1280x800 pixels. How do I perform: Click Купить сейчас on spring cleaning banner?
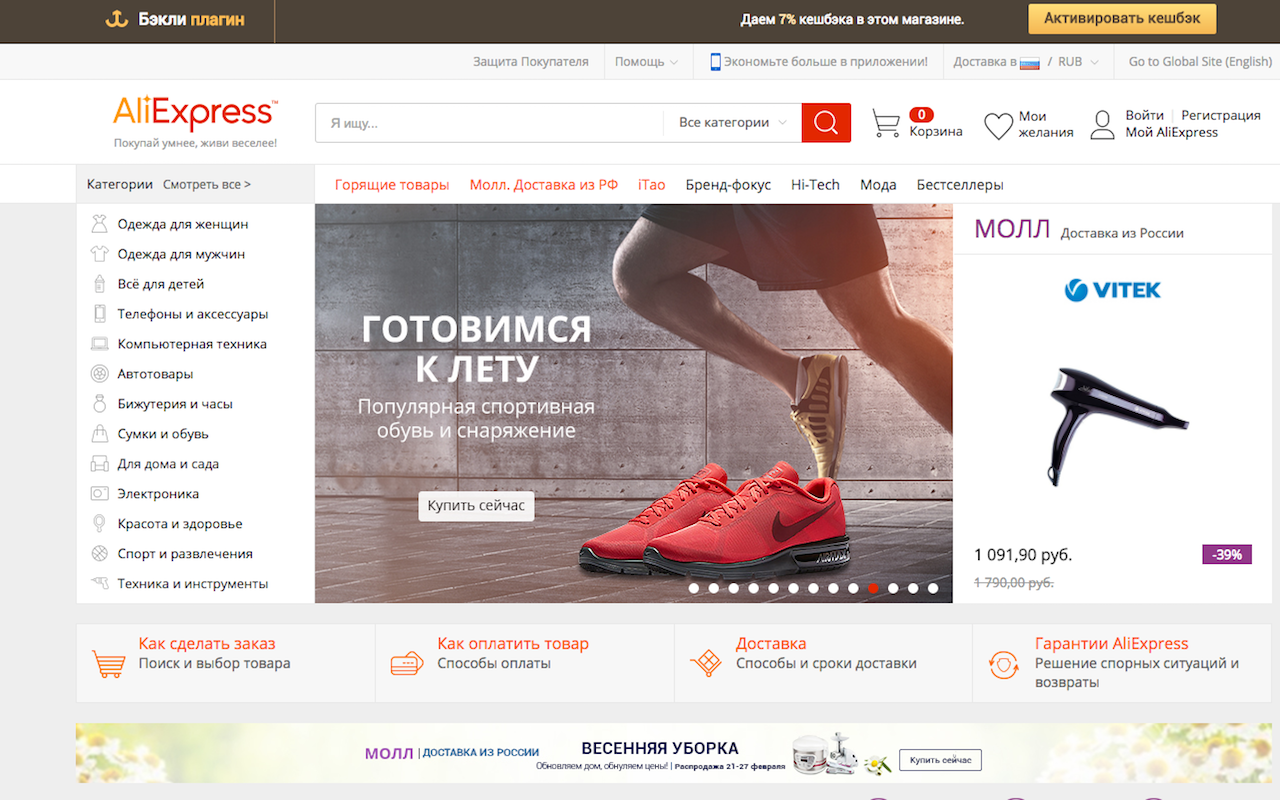click(x=940, y=760)
